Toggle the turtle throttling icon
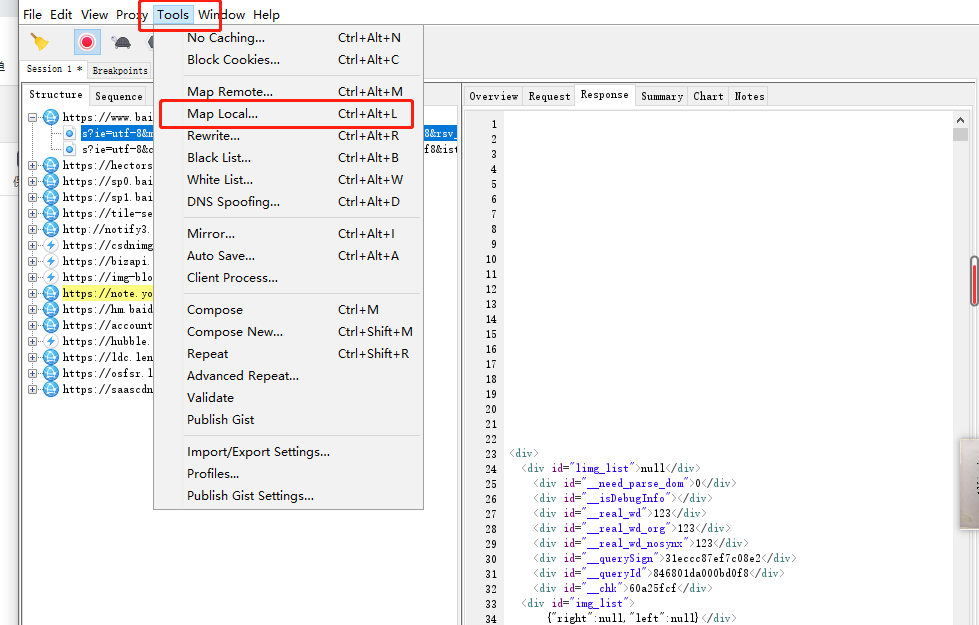979x625 pixels. pos(121,42)
